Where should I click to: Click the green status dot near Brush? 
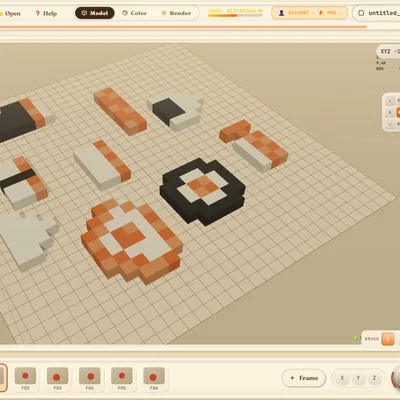click(x=355, y=338)
